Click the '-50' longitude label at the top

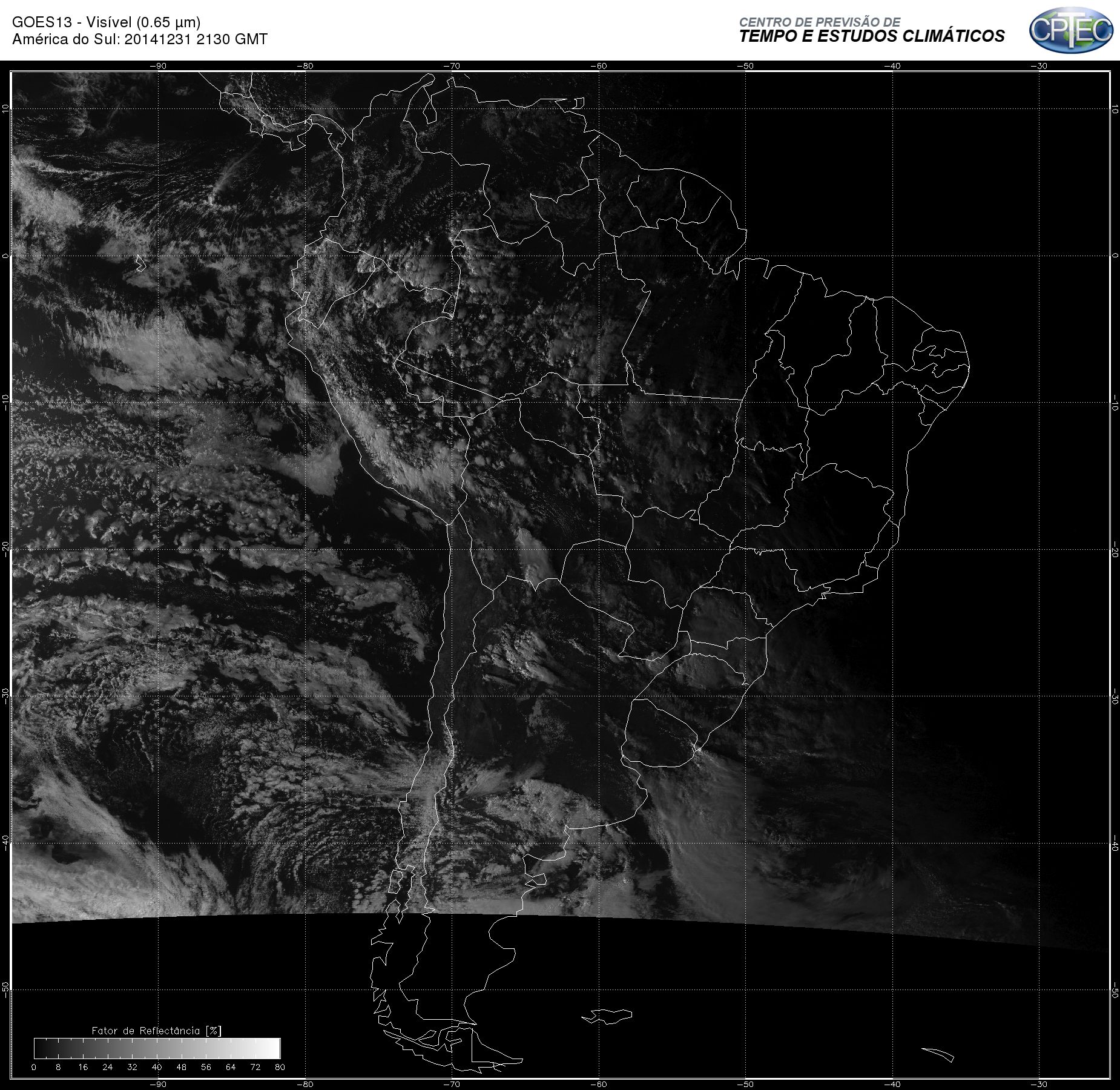745,66
